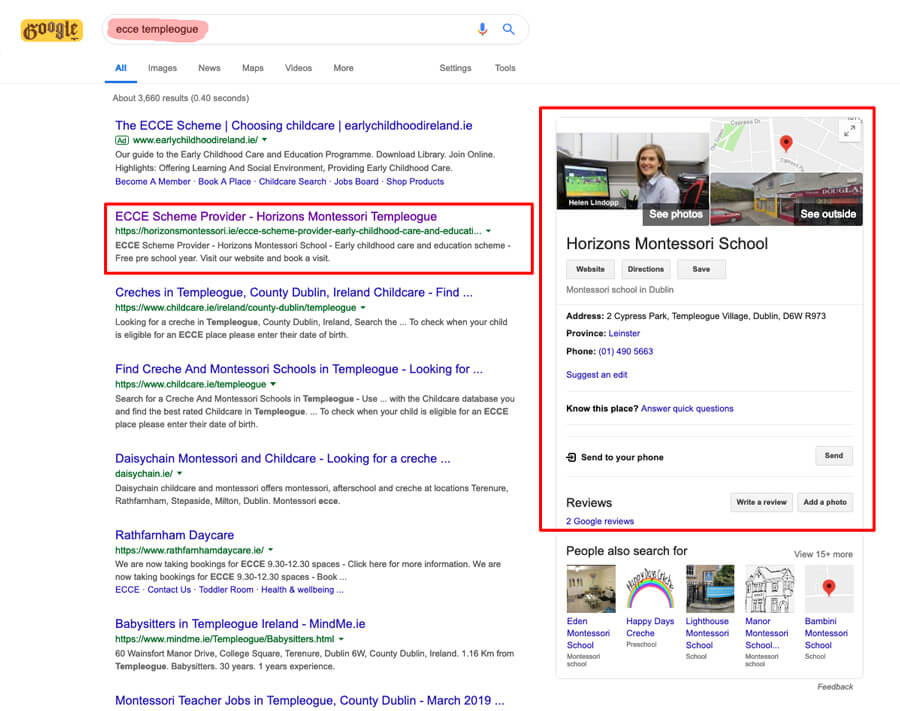Screen dimensions: 900x711
Task: Click the 'Contact Us' sitelink
Action: click(169, 589)
